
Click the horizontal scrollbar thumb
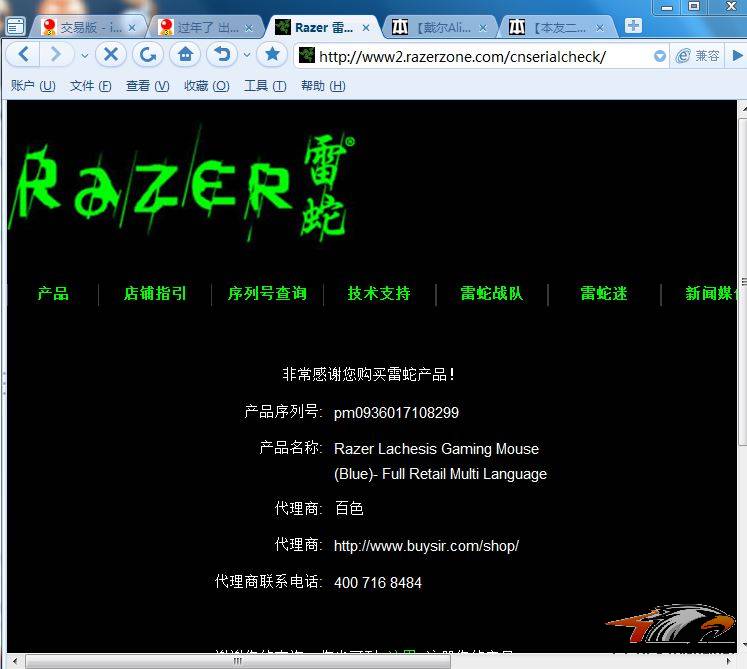(x=238, y=661)
